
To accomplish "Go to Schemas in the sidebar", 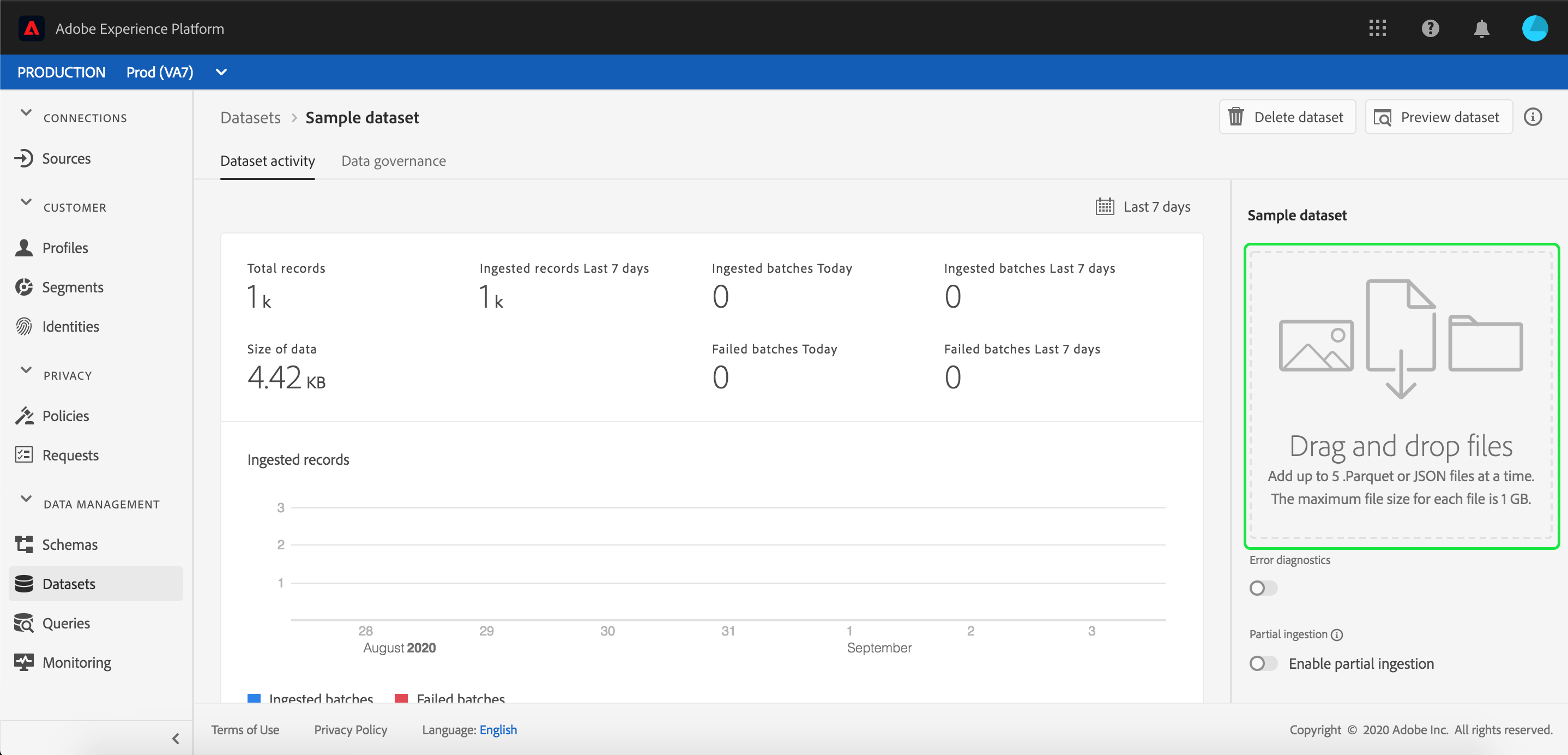I will (x=69, y=544).
